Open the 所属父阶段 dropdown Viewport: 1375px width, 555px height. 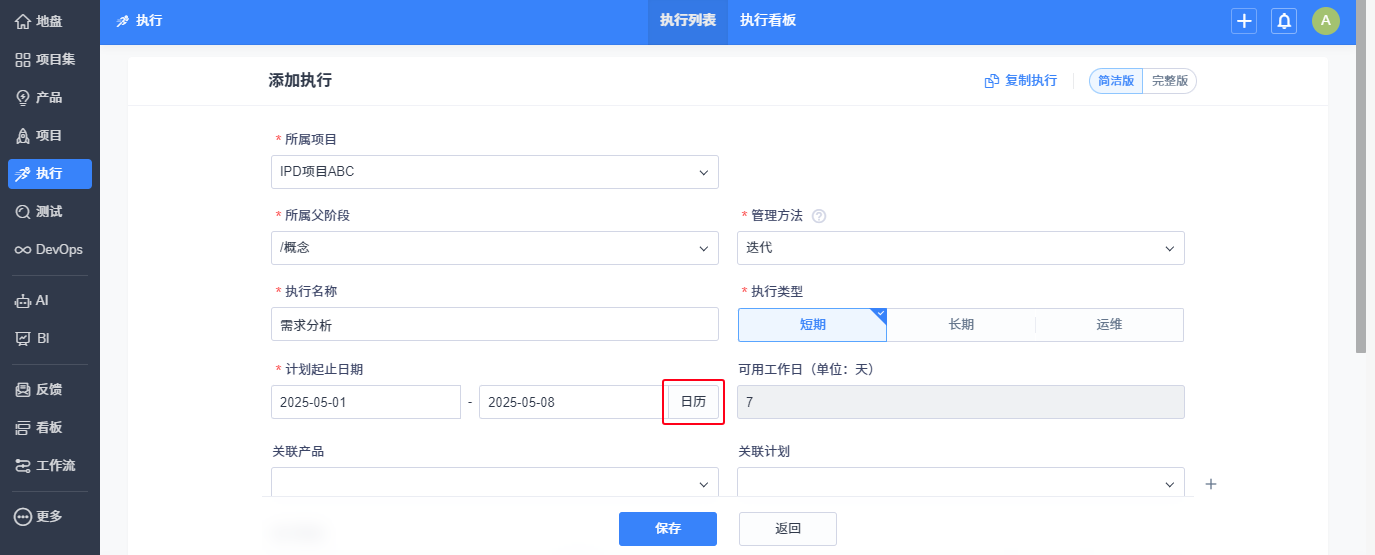tap(494, 248)
